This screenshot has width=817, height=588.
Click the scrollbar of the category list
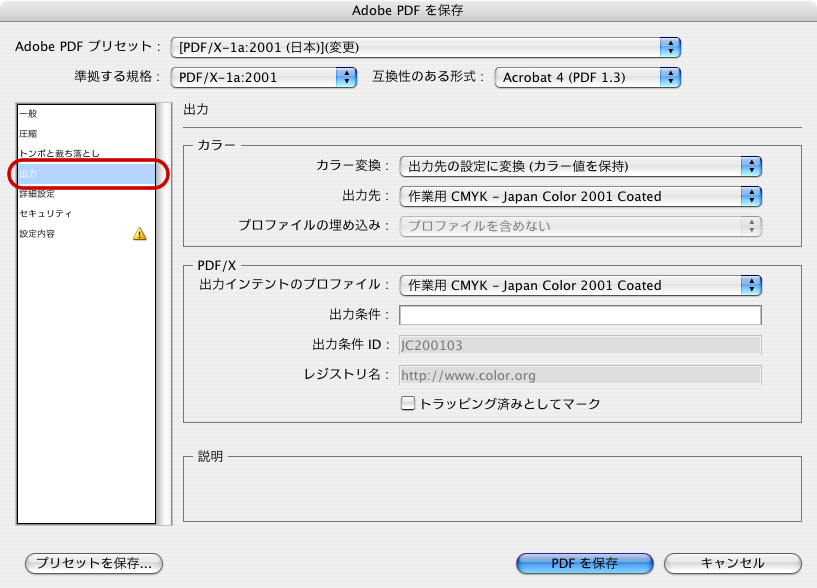pos(165,314)
